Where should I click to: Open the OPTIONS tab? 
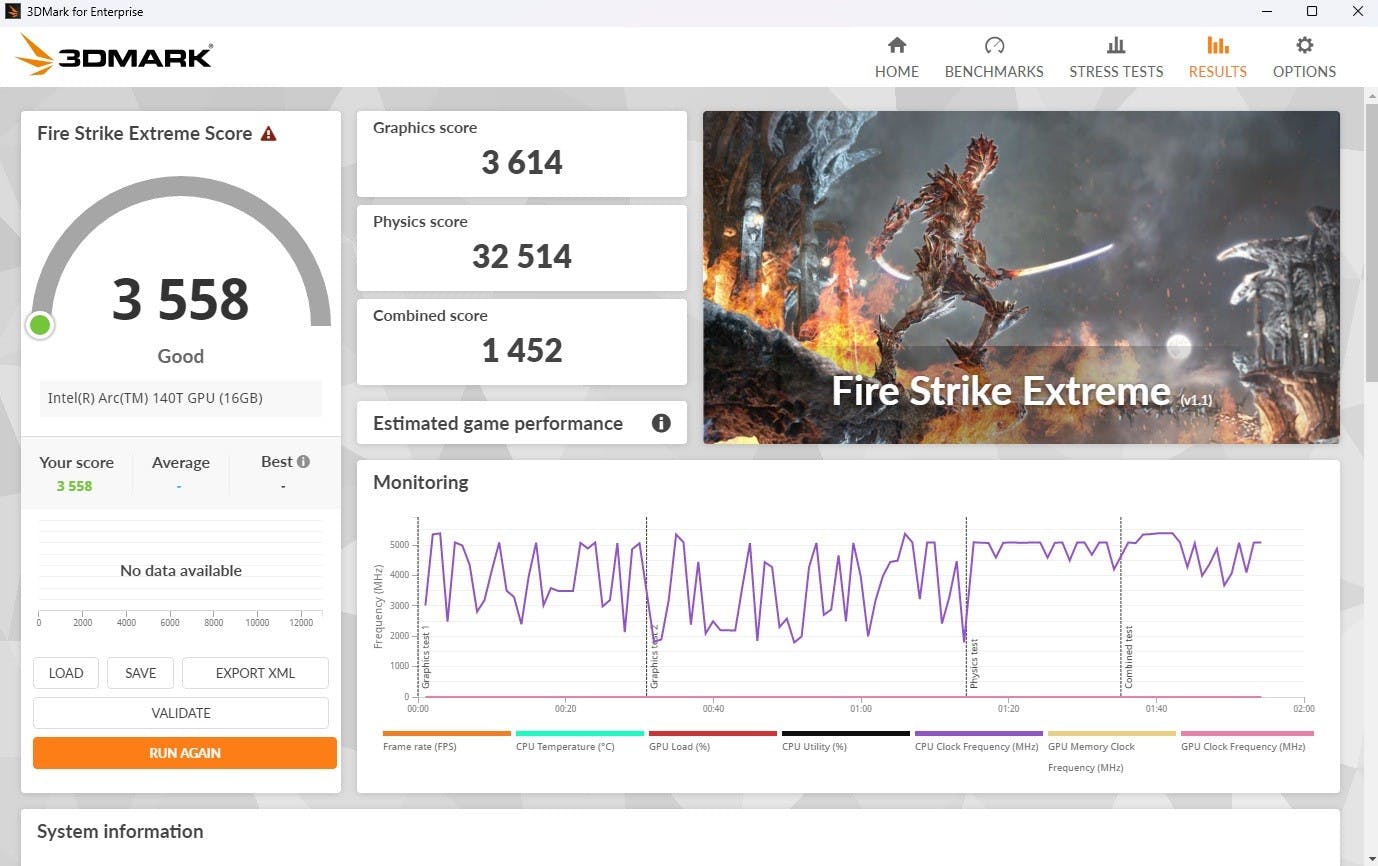point(1304,58)
